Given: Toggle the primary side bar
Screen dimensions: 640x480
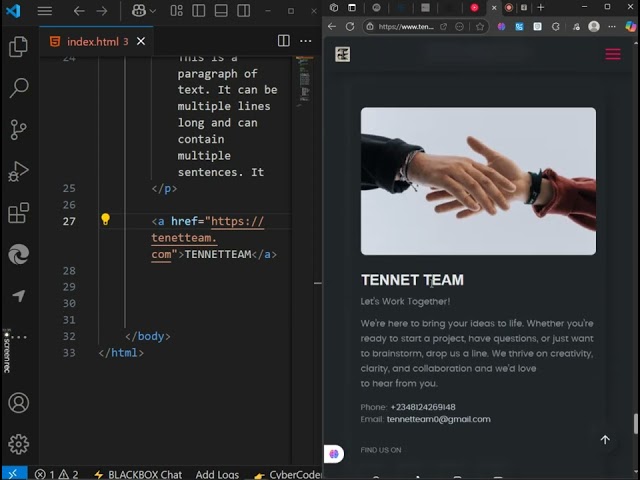Looking at the screenshot, I should (199, 11).
